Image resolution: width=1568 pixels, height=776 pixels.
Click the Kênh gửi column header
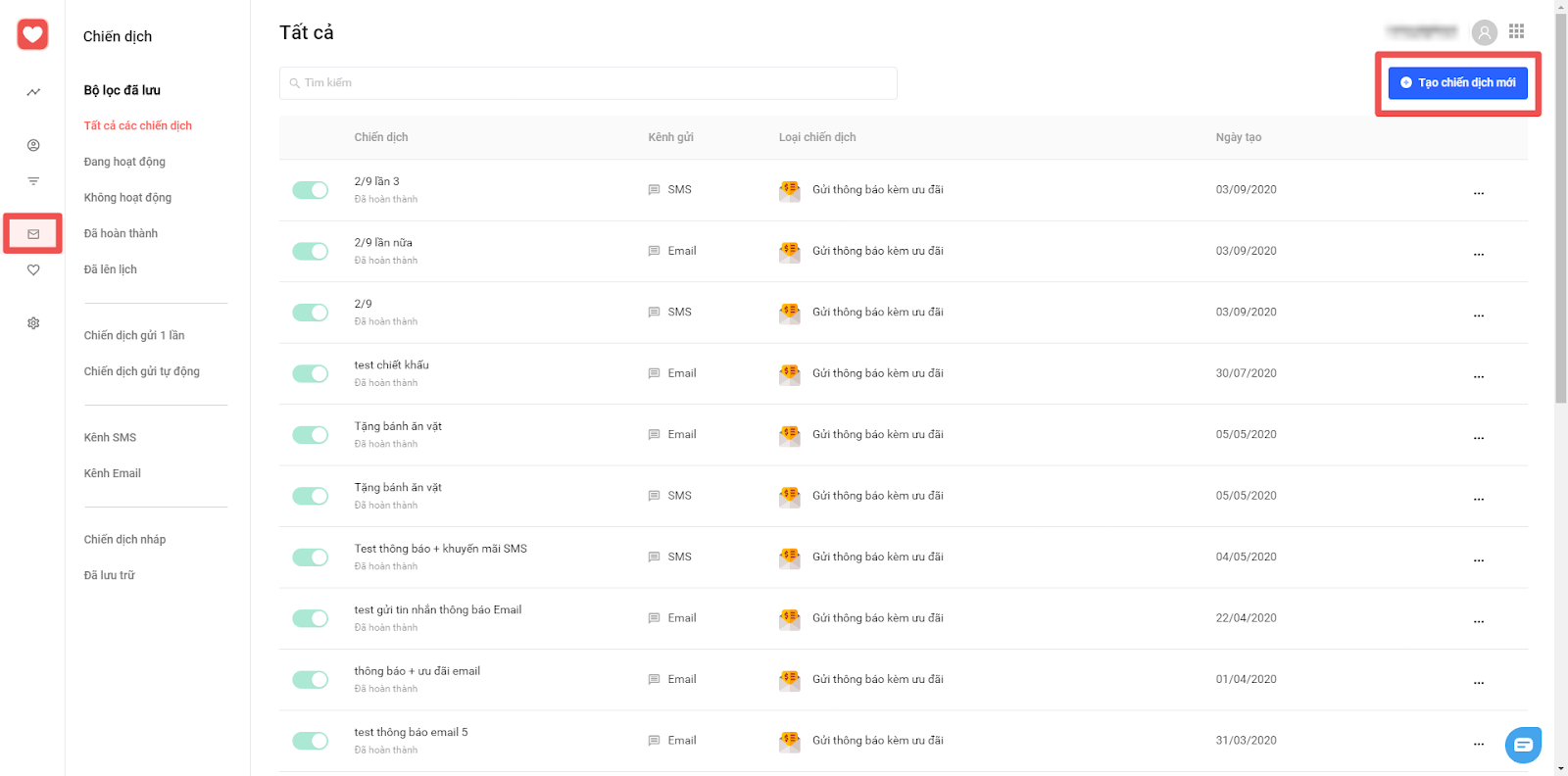pos(671,138)
